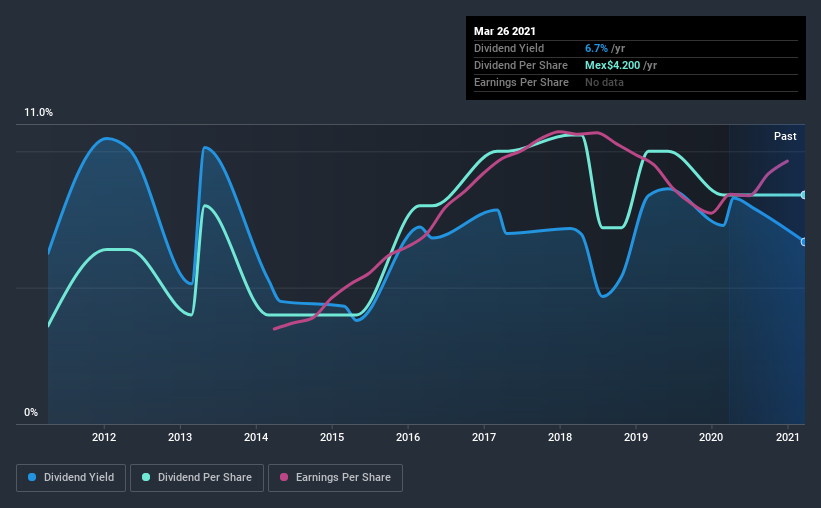Click the No data earnings value
The height and width of the screenshot is (508, 821).
(604, 82)
